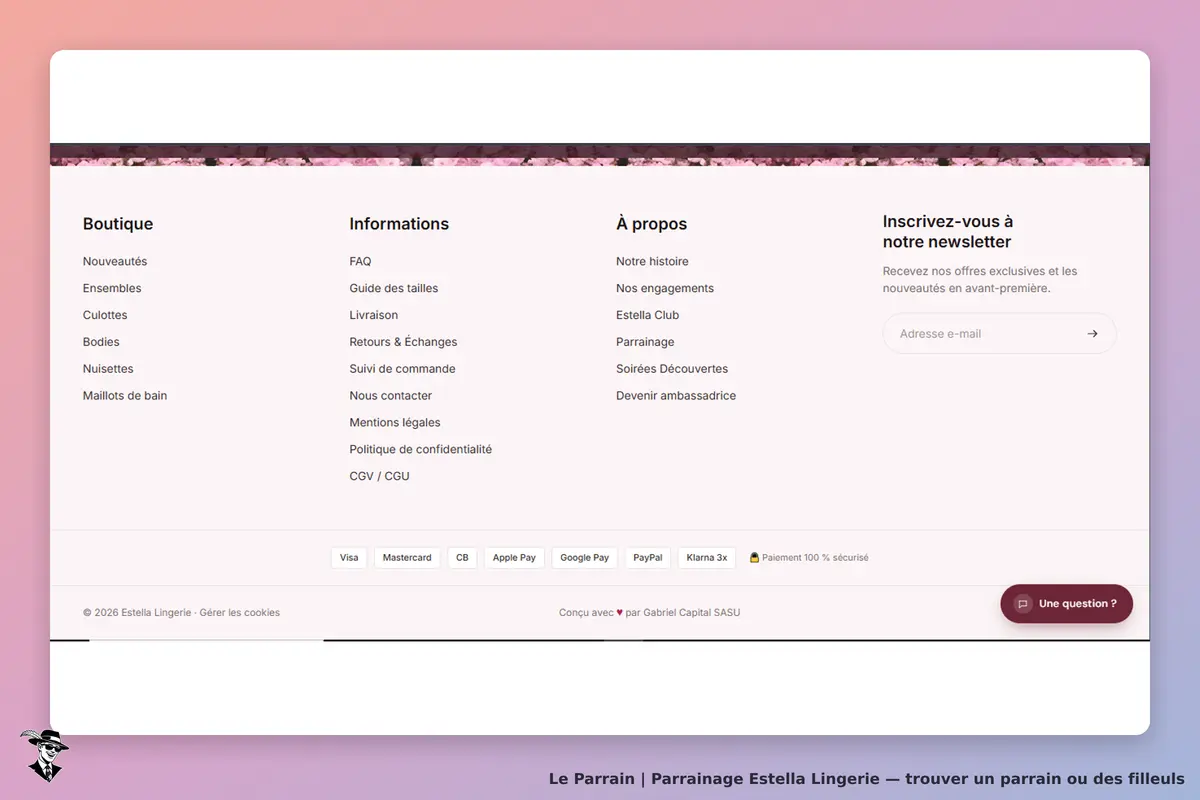Click the Informations column heading
This screenshot has width=1200, height=800.
click(x=399, y=224)
